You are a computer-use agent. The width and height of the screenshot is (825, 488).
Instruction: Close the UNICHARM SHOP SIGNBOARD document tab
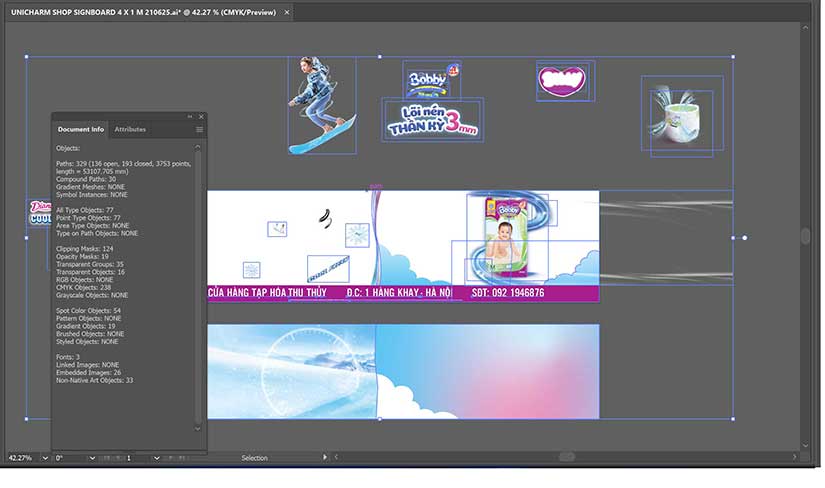click(287, 12)
